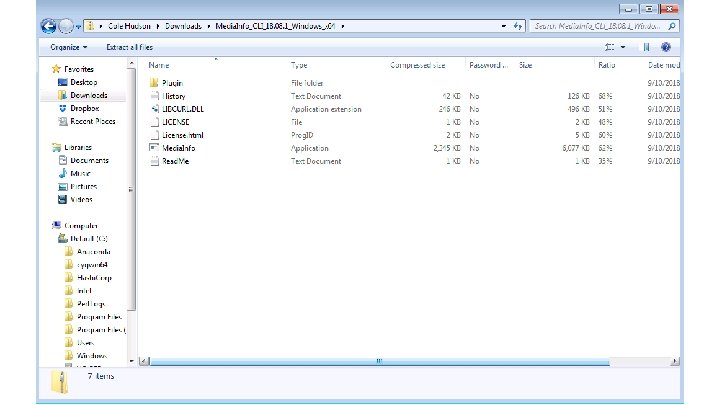Go back with the Back arrow button
Image resolution: width=720 pixels, height=405 pixels.
coord(48,26)
